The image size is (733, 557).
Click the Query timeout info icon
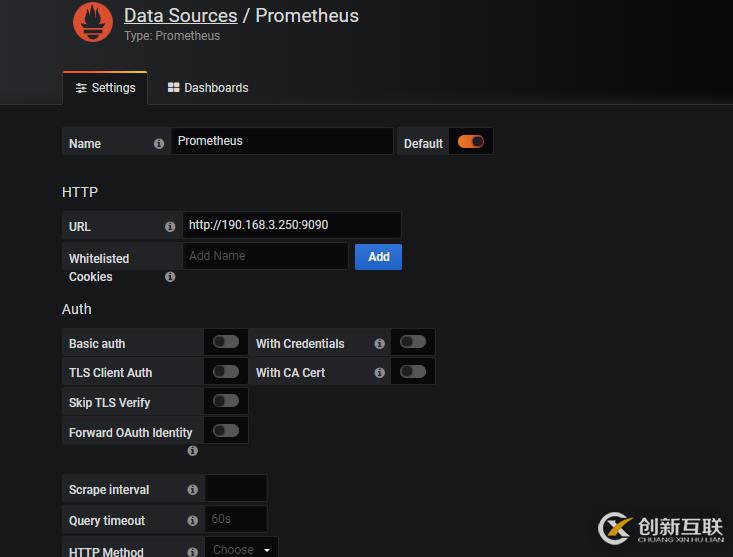pos(192,521)
